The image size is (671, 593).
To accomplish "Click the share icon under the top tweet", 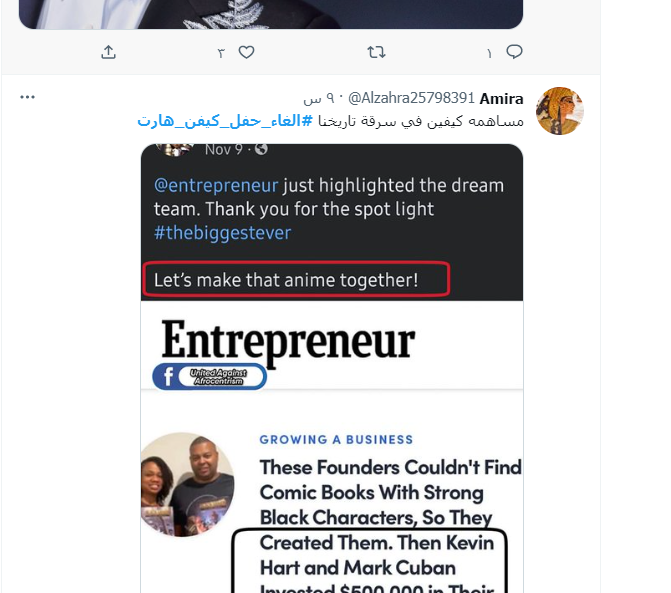I will pyautogui.click(x=109, y=52).
